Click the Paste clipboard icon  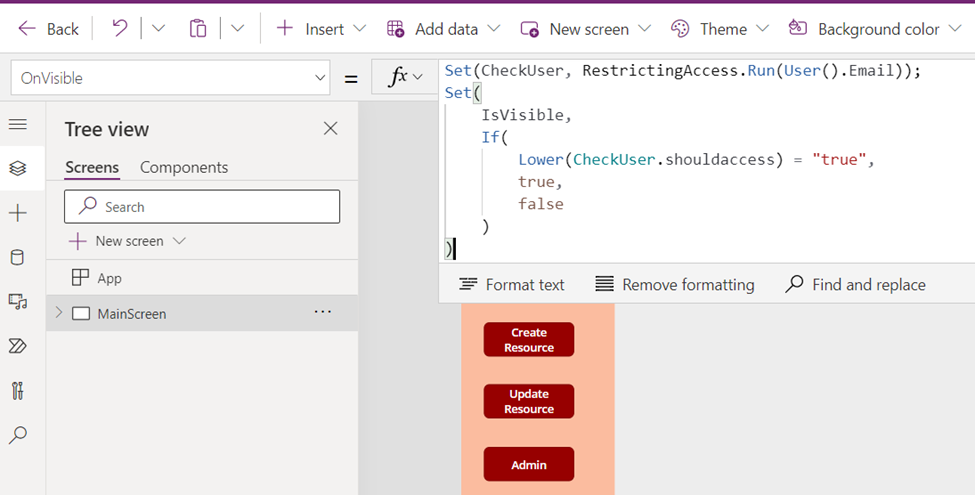(198, 29)
